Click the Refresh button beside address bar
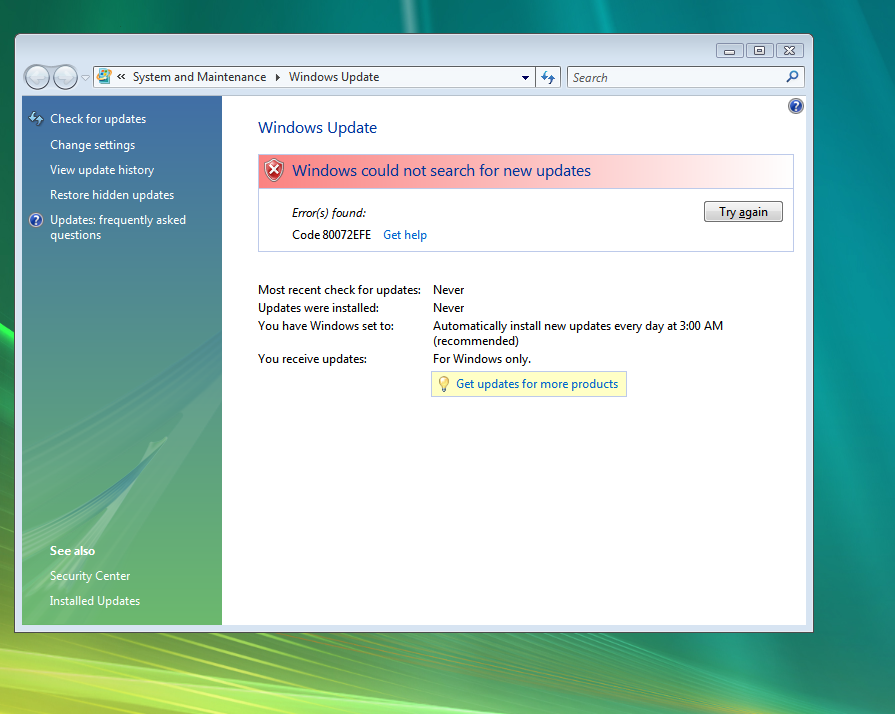Image resolution: width=895 pixels, height=714 pixels. (548, 77)
